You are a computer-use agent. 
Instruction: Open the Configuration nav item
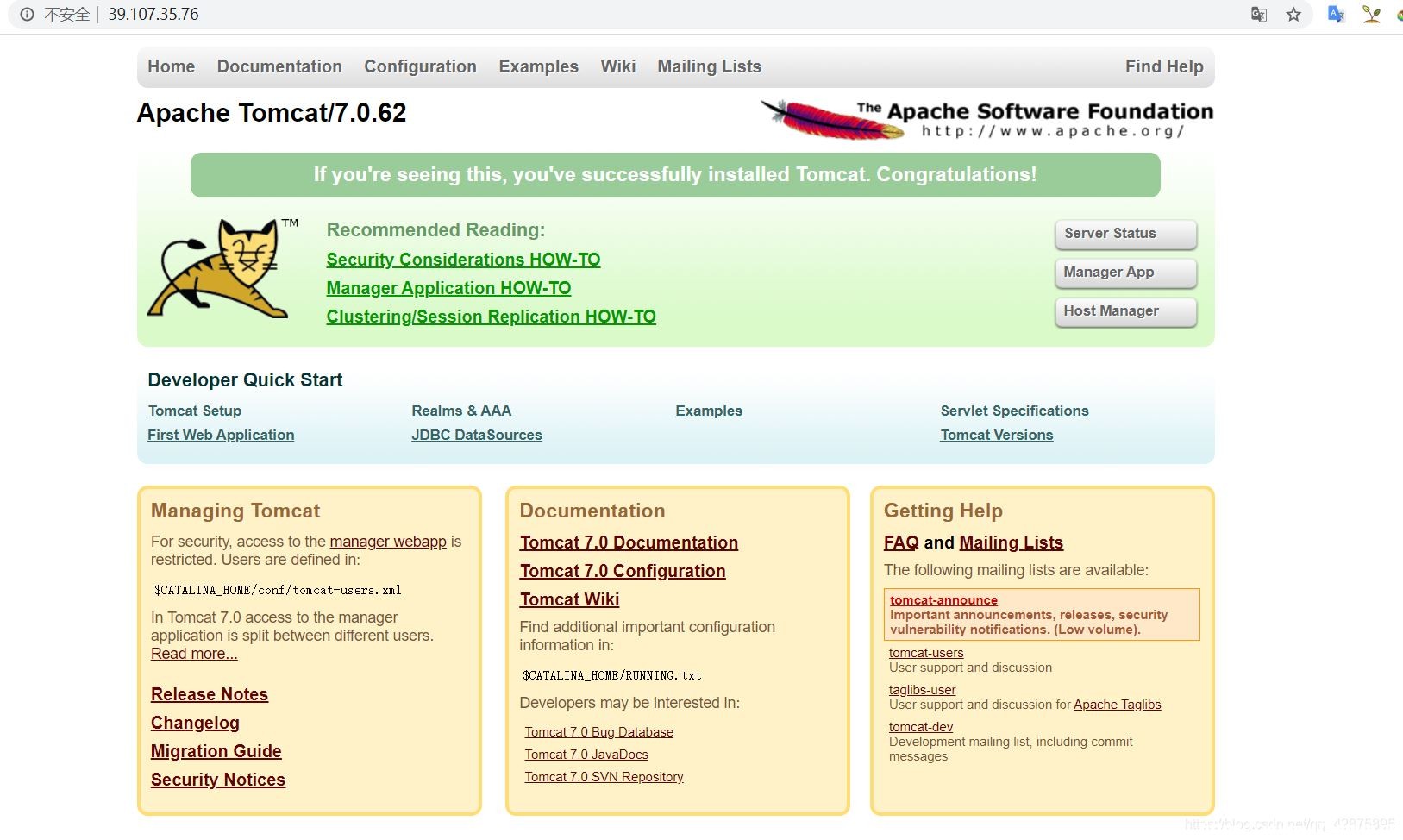[x=420, y=66]
